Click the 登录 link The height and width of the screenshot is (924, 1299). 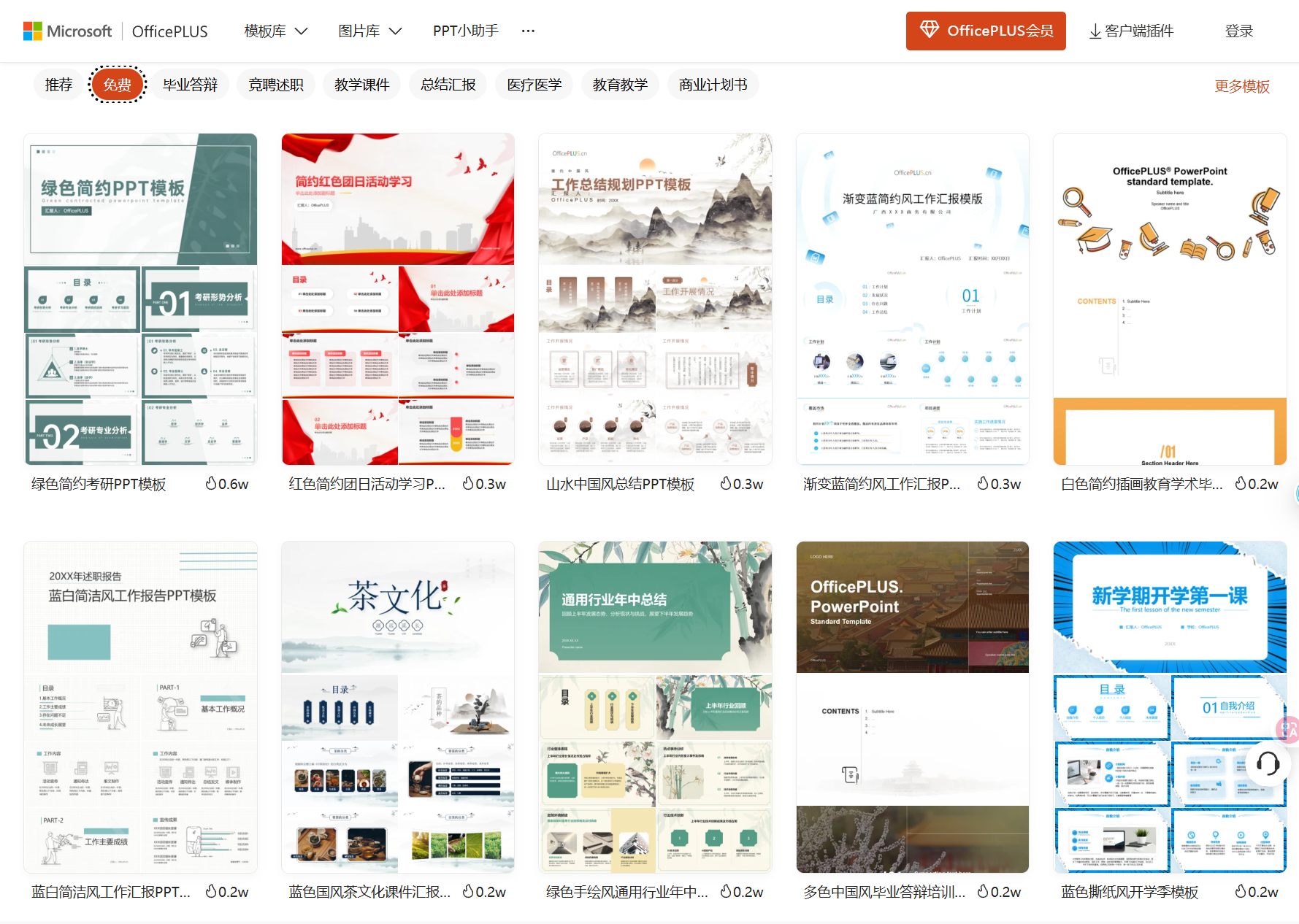[1239, 31]
